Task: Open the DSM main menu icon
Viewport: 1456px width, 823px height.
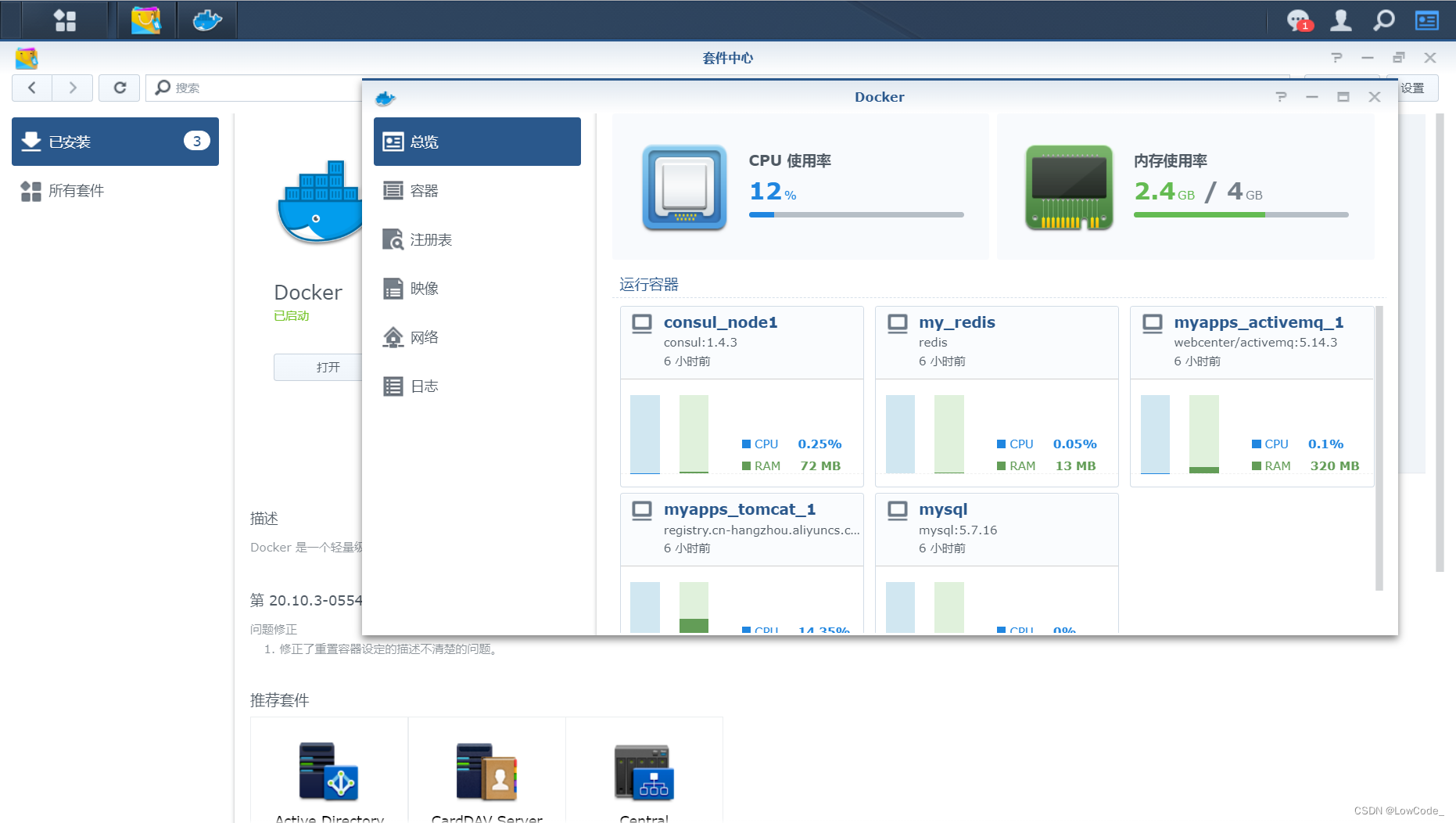Action: coord(65,20)
